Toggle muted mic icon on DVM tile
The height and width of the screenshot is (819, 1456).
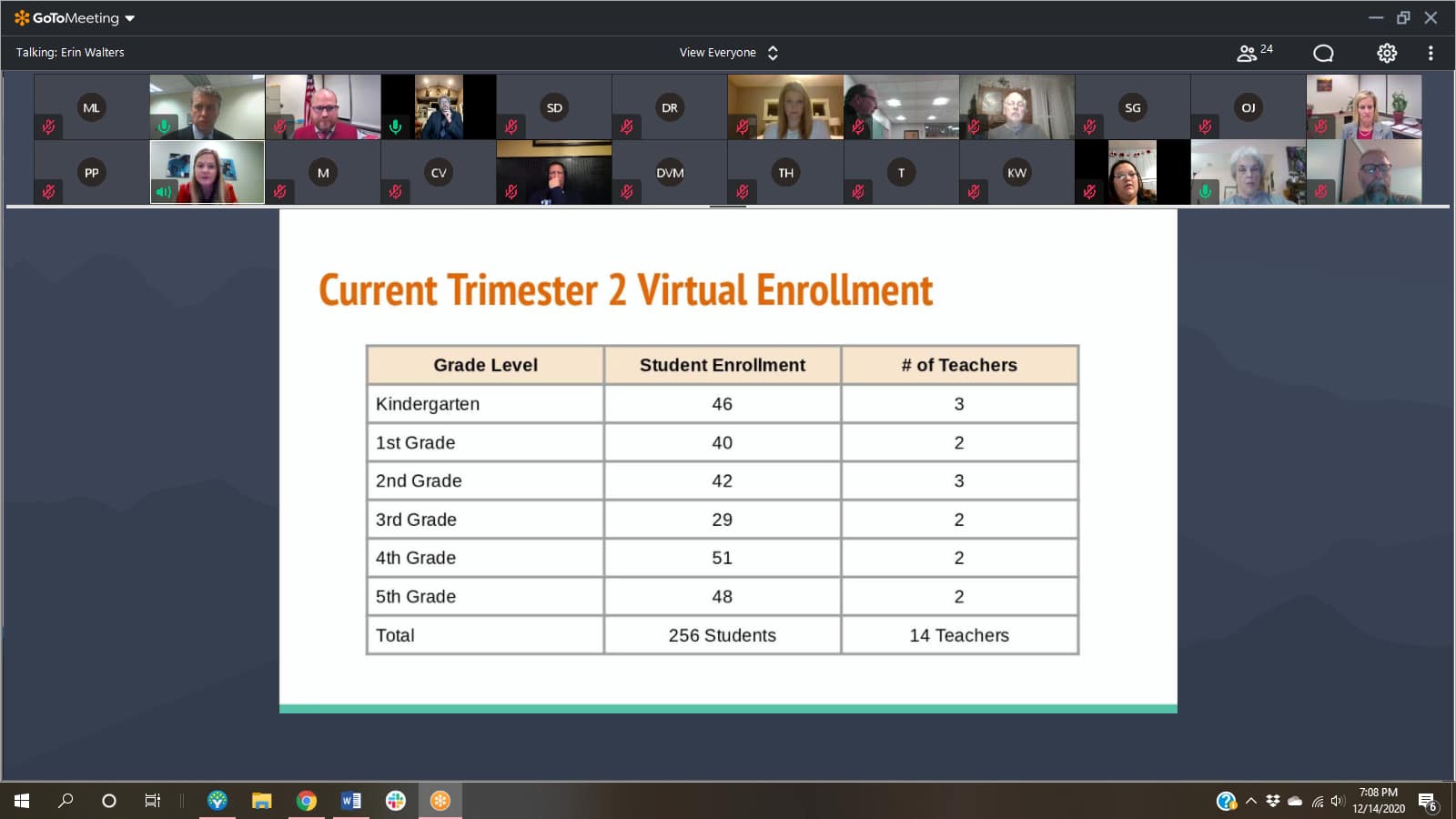[x=626, y=191]
